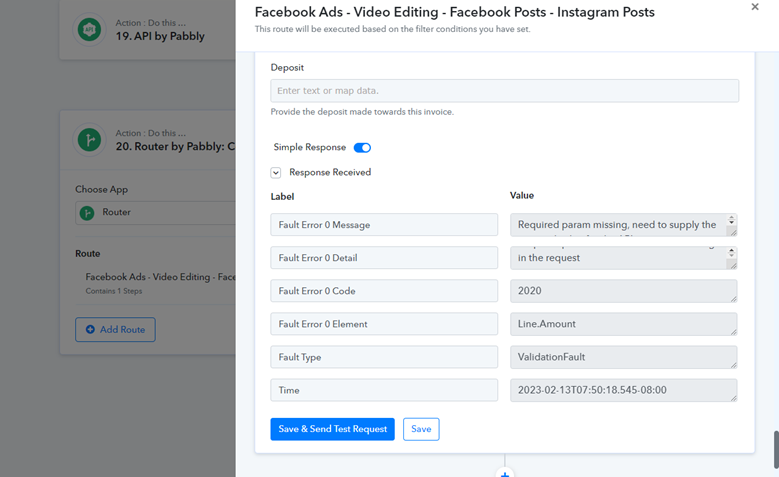Open step 20 Router by Pabbly
Screen dimensions: 779x477
(175, 147)
